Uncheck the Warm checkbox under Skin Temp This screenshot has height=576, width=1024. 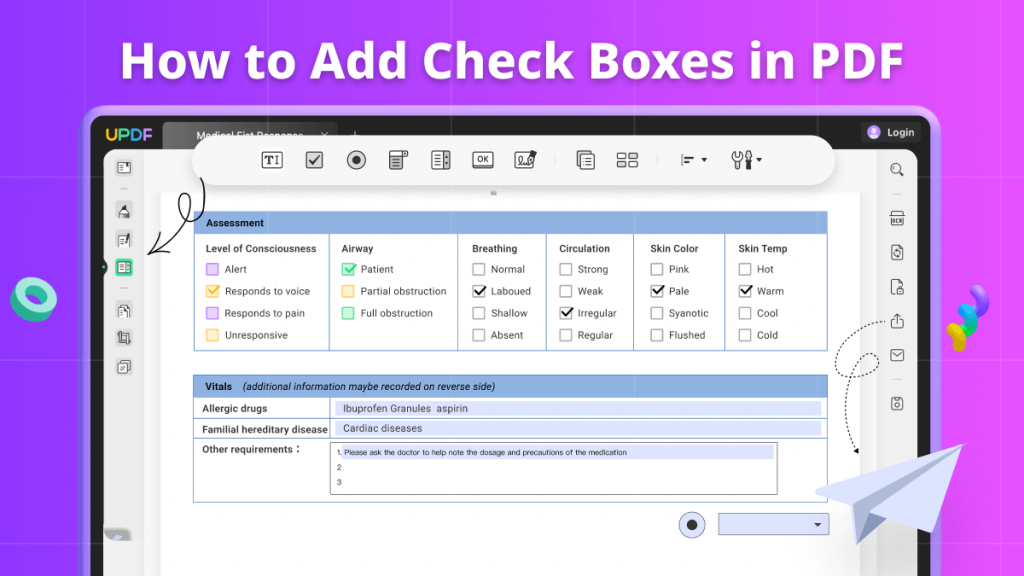[x=744, y=291]
